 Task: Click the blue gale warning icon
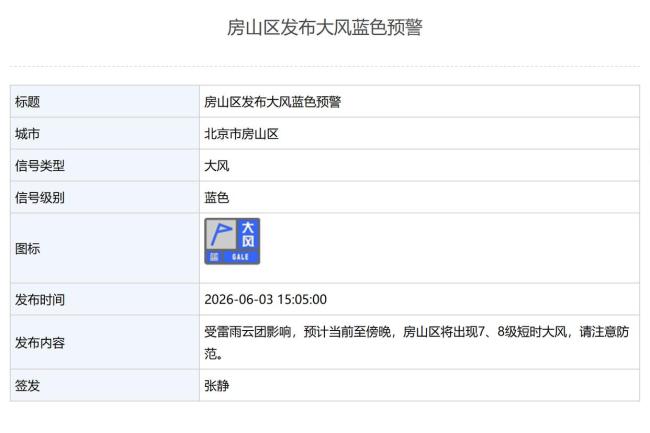click(x=232, y=241)
